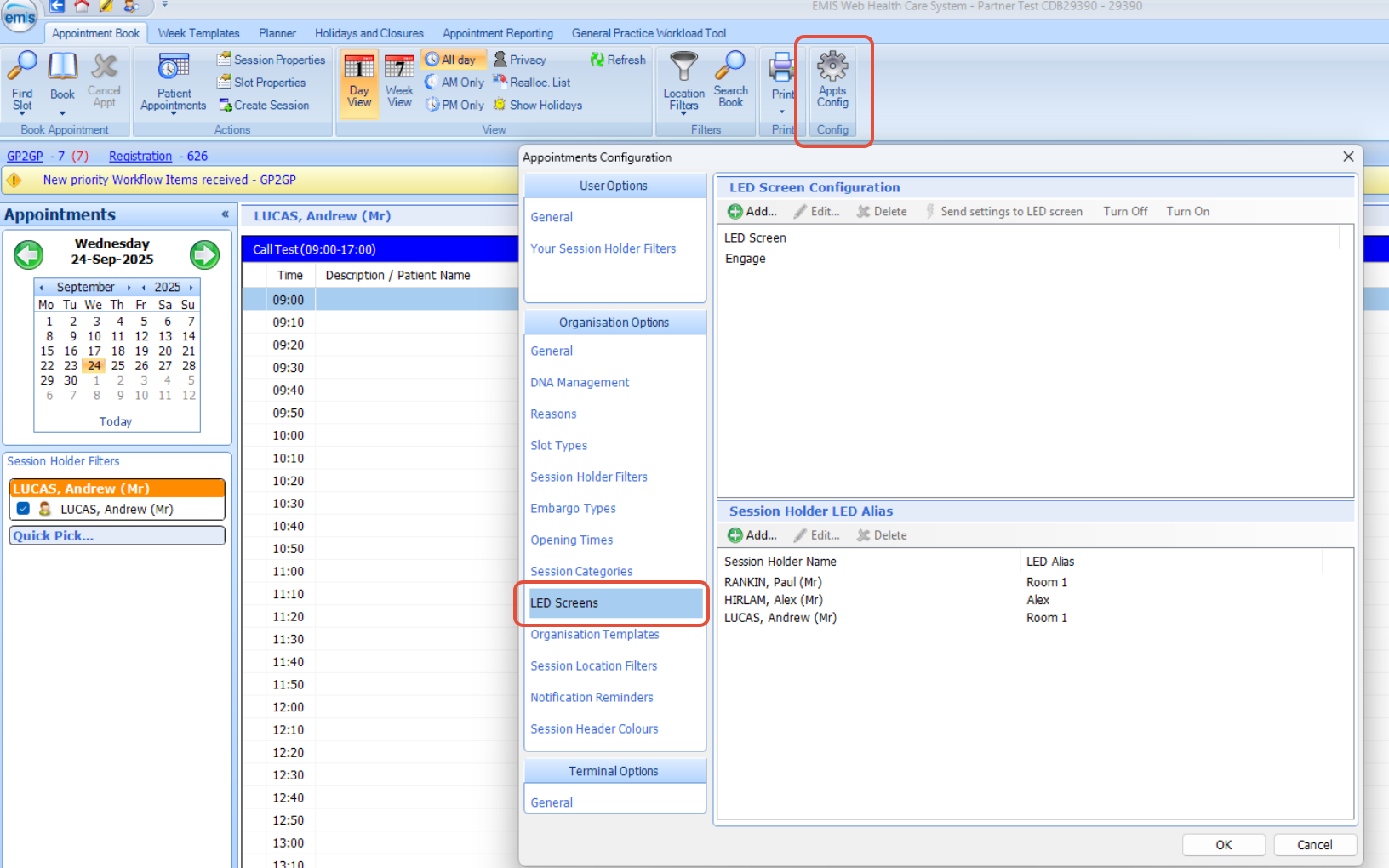Open General Practice Workload Tool tab
The height and width of the screenshot is (868, 1389).
click(x=649, y=33)
